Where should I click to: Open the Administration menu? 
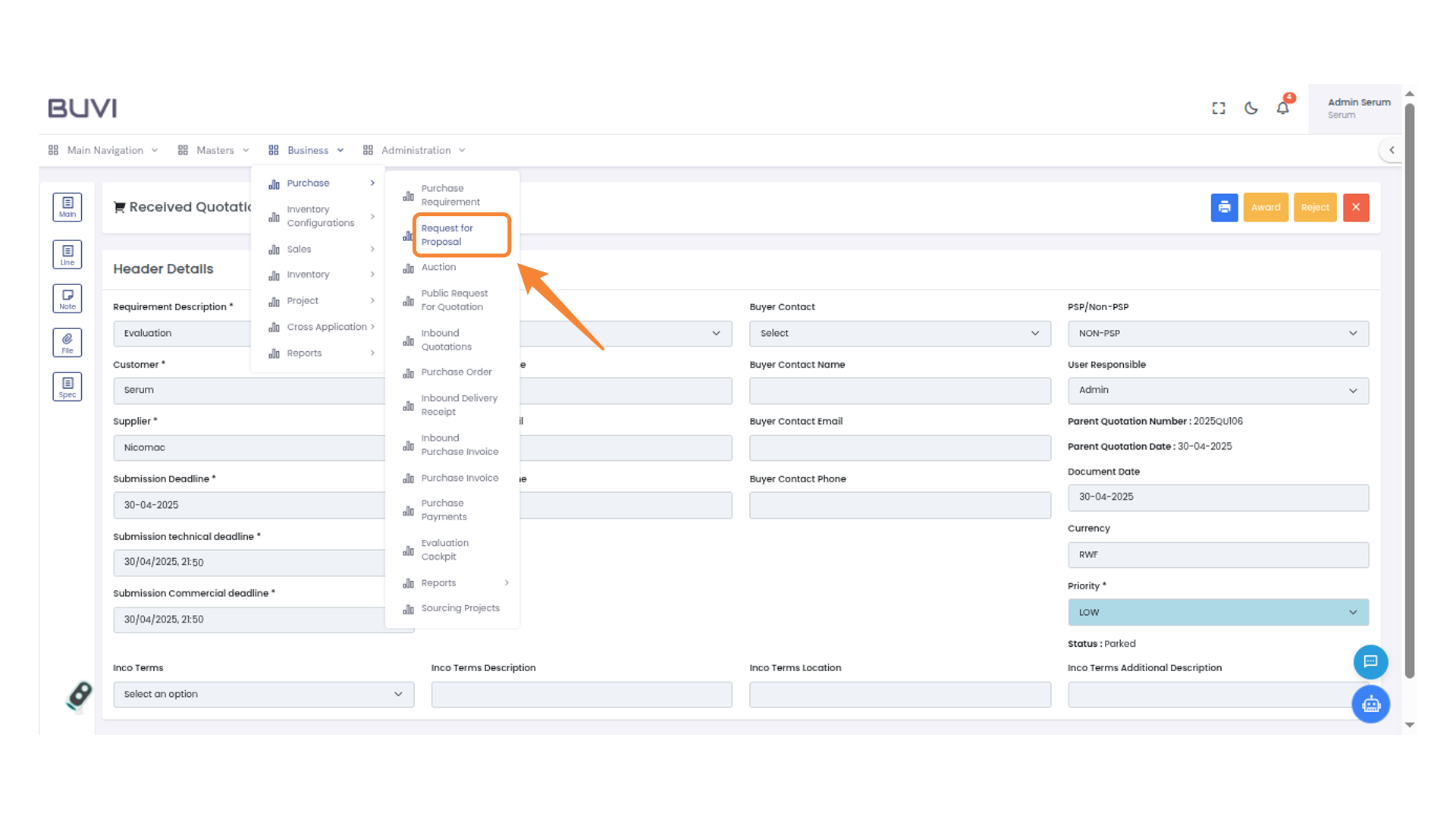[x=414, y=149]
